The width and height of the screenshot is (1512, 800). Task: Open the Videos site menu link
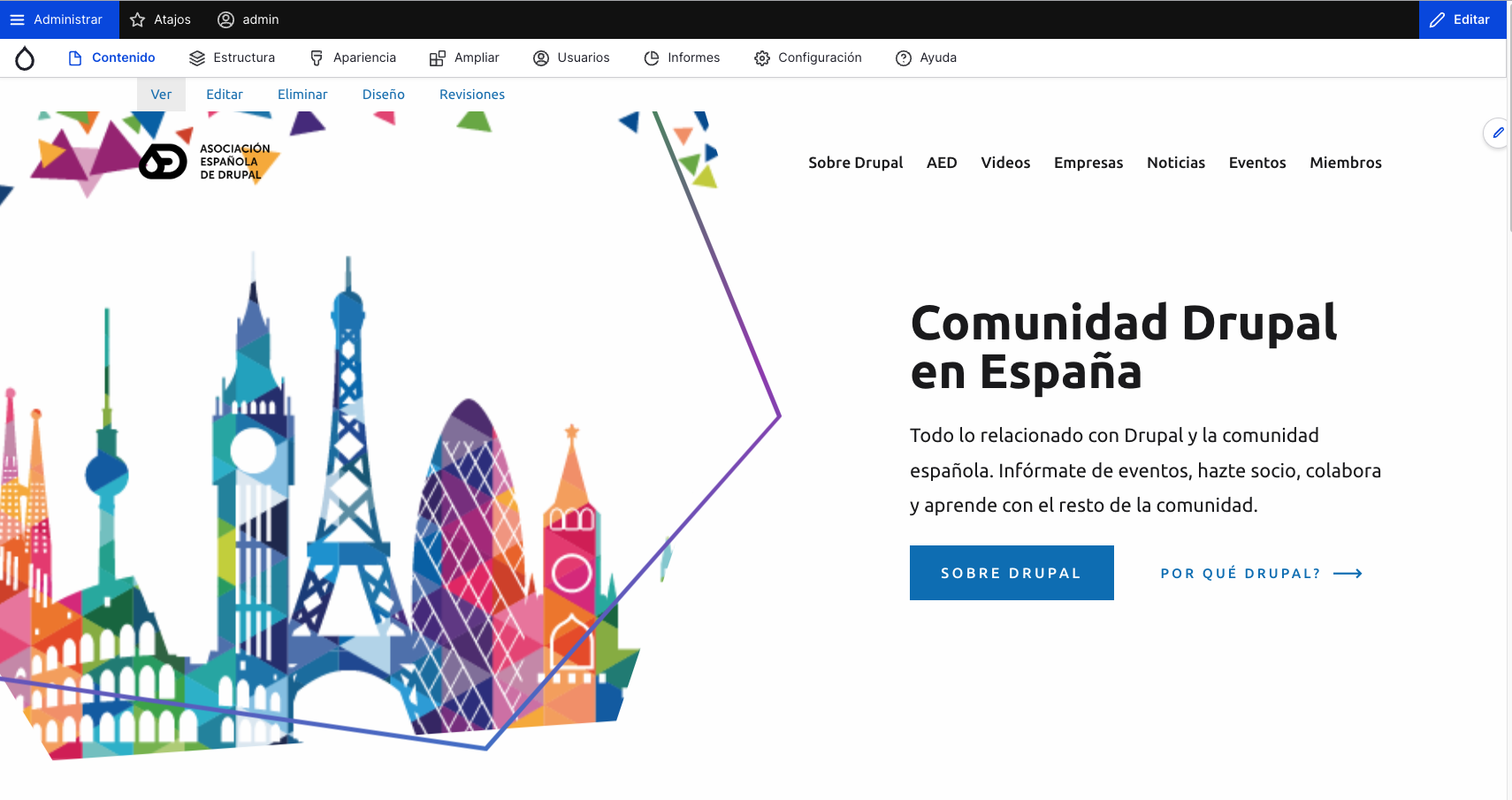[1005, 163]
